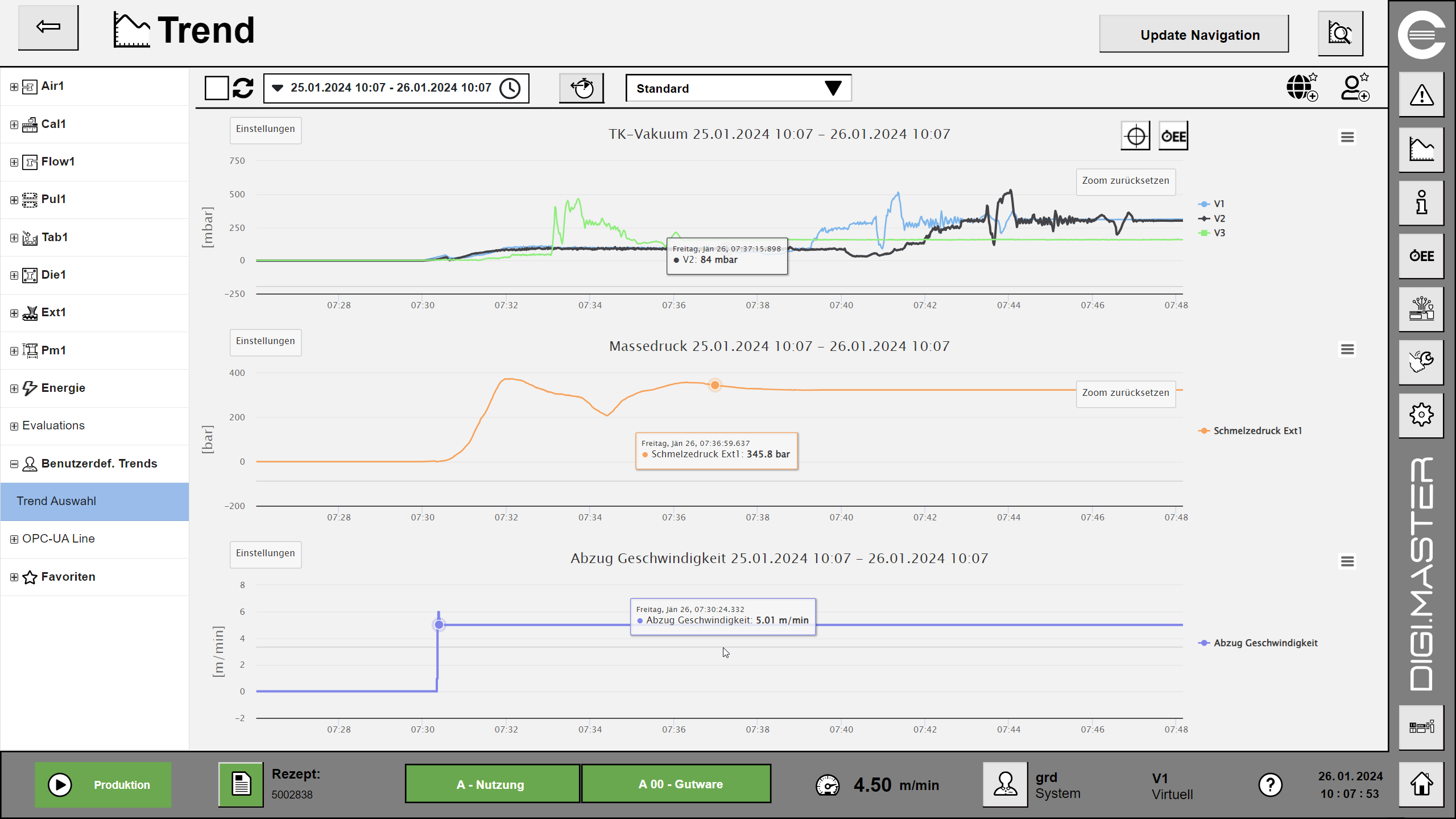
Task: Click the Update Navigation button
Action: coord(1194,35)
